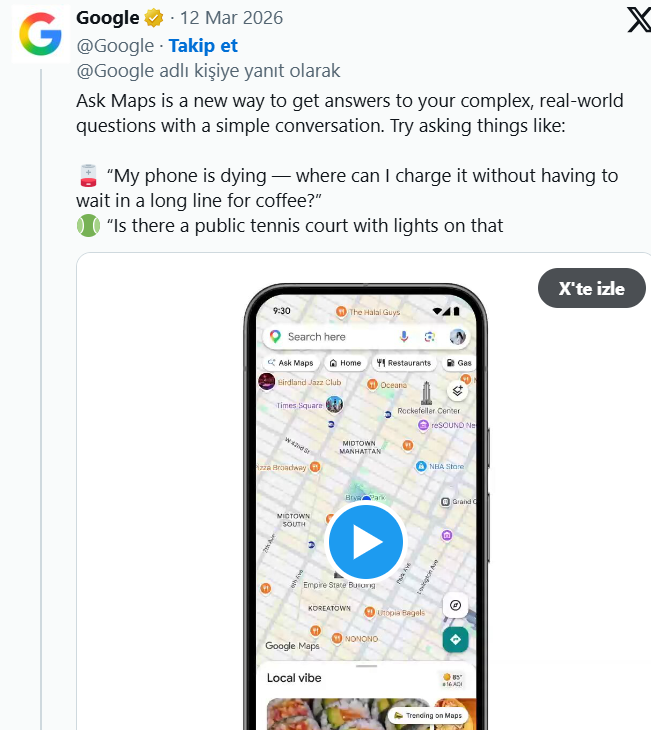Click the verified badge next to Google
651x730 pixels.
(154, 18)
